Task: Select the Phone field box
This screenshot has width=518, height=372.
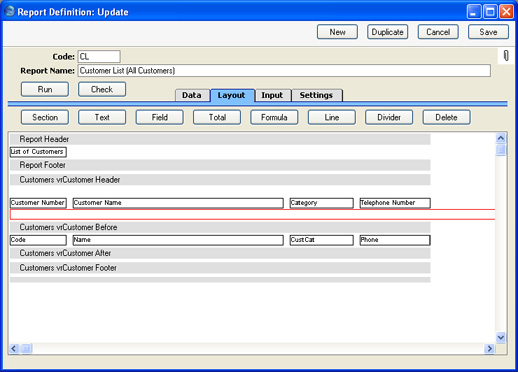Action: [x=395, y=240]
